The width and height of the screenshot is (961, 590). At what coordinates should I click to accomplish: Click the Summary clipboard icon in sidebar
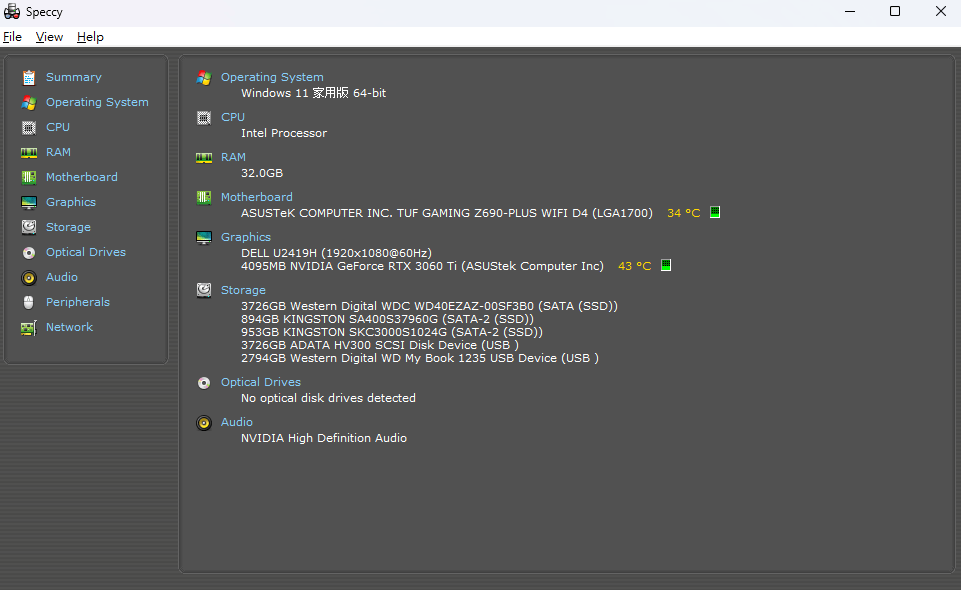pos(29,77)
